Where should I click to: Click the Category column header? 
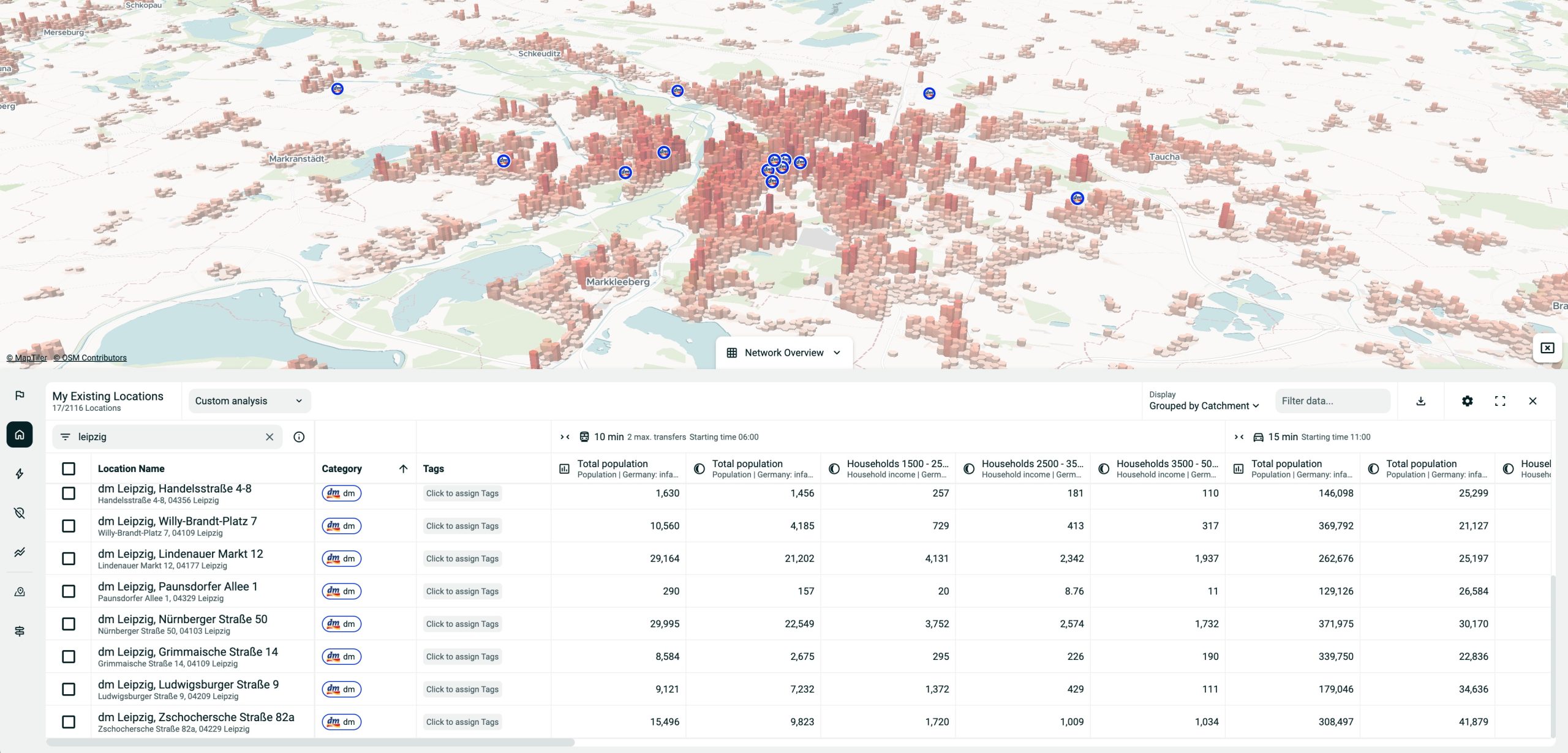(x=342, y=469)
